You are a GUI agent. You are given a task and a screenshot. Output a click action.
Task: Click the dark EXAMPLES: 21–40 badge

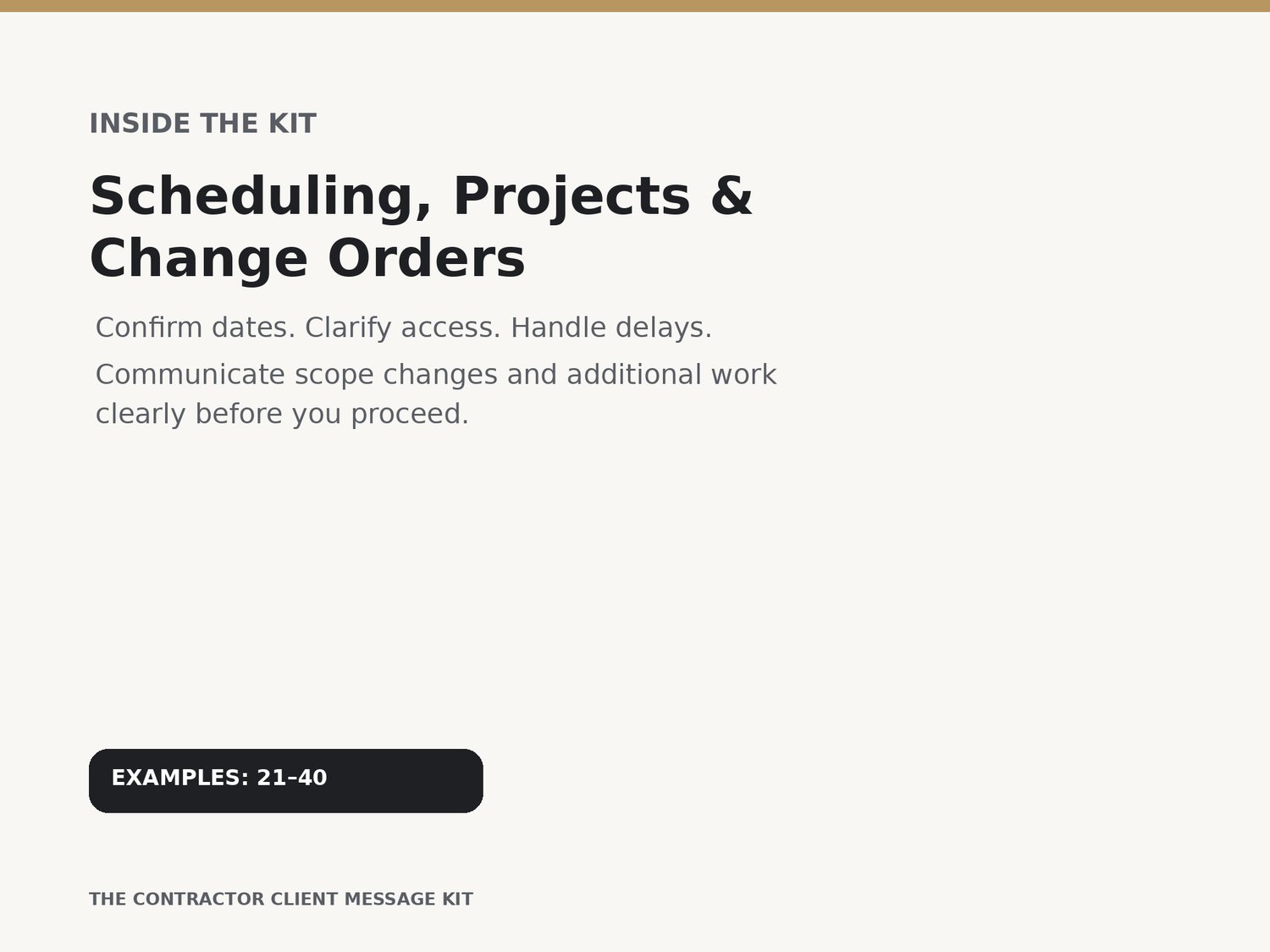coord(286,780)
